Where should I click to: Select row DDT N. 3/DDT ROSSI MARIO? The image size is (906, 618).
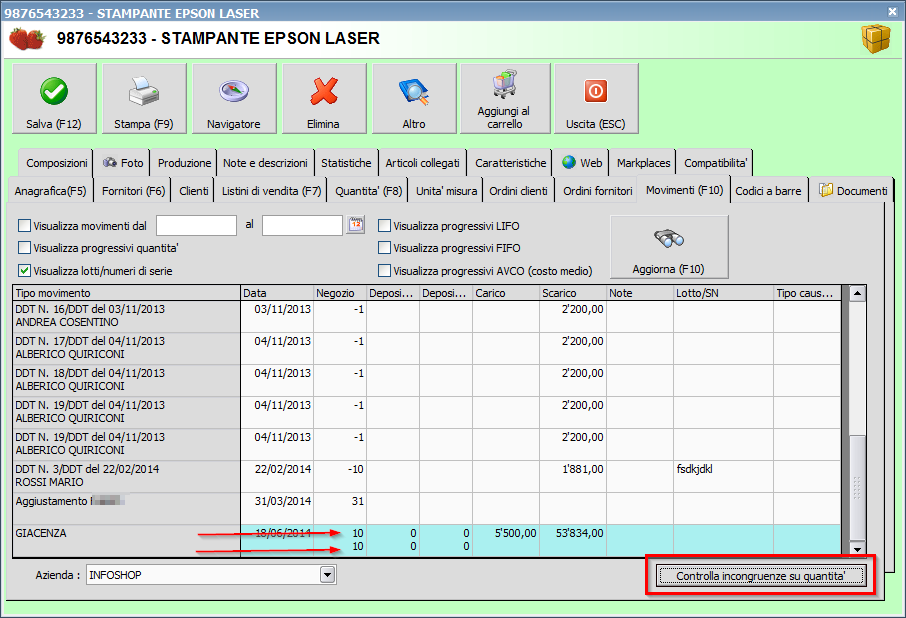427,475
